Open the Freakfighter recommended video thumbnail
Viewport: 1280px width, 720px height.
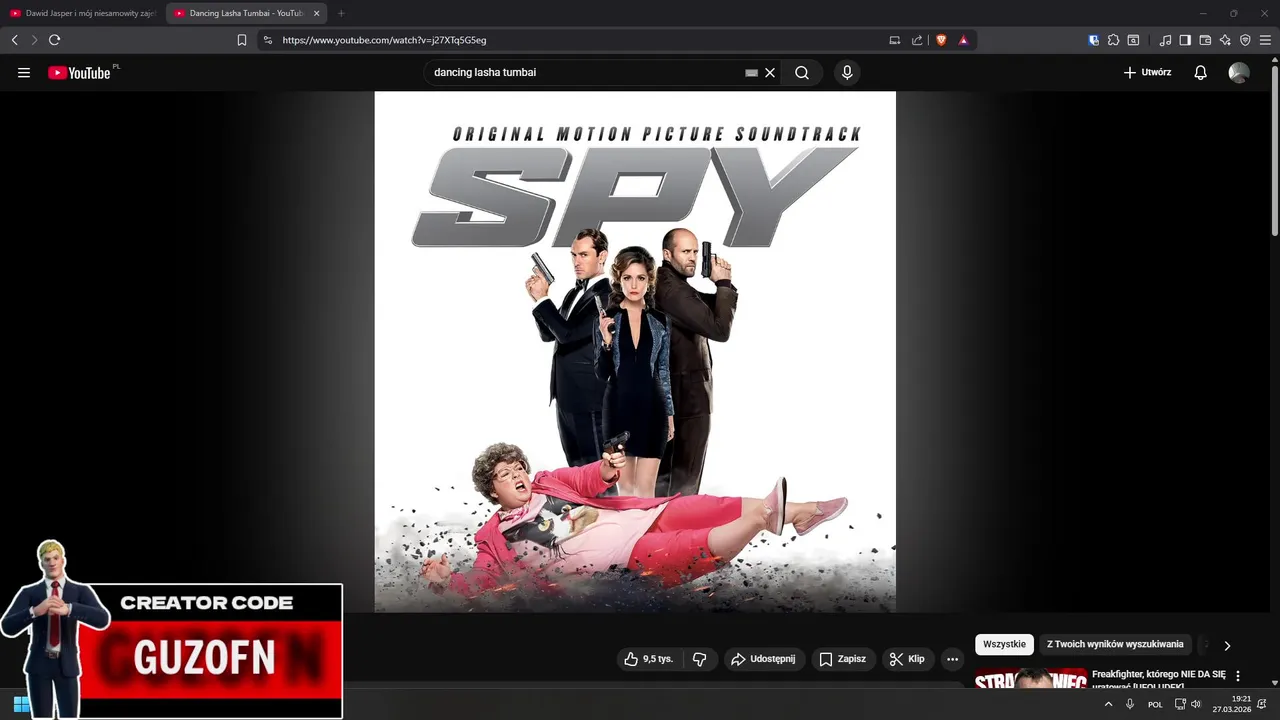point(1031,678)
